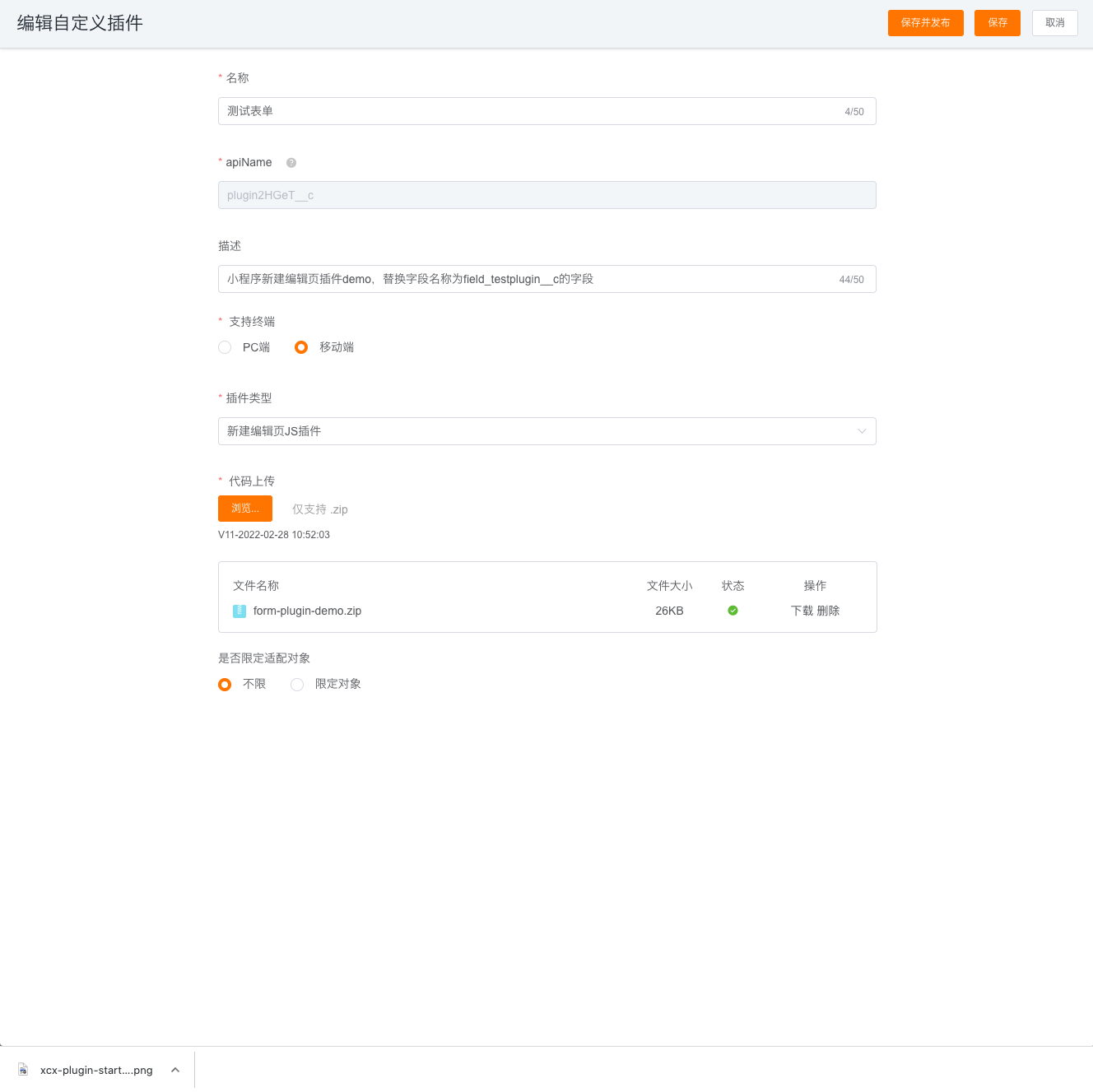
Task: Click the disabled apiName input field
Action: 547,195
